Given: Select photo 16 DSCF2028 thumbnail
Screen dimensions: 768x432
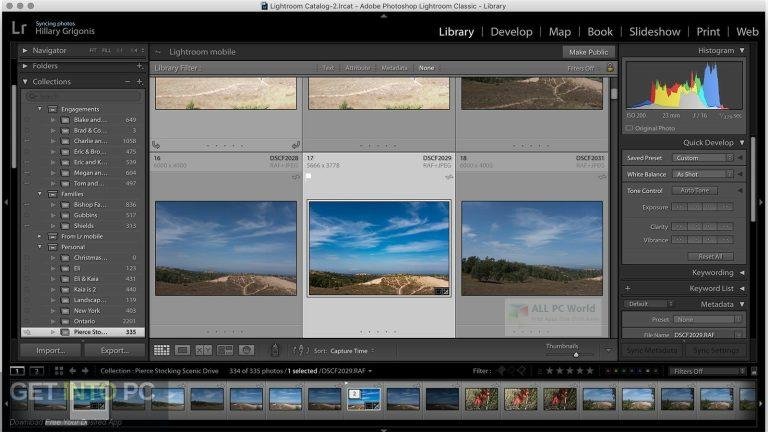Looking at the screenshot, I should point(226,248).
